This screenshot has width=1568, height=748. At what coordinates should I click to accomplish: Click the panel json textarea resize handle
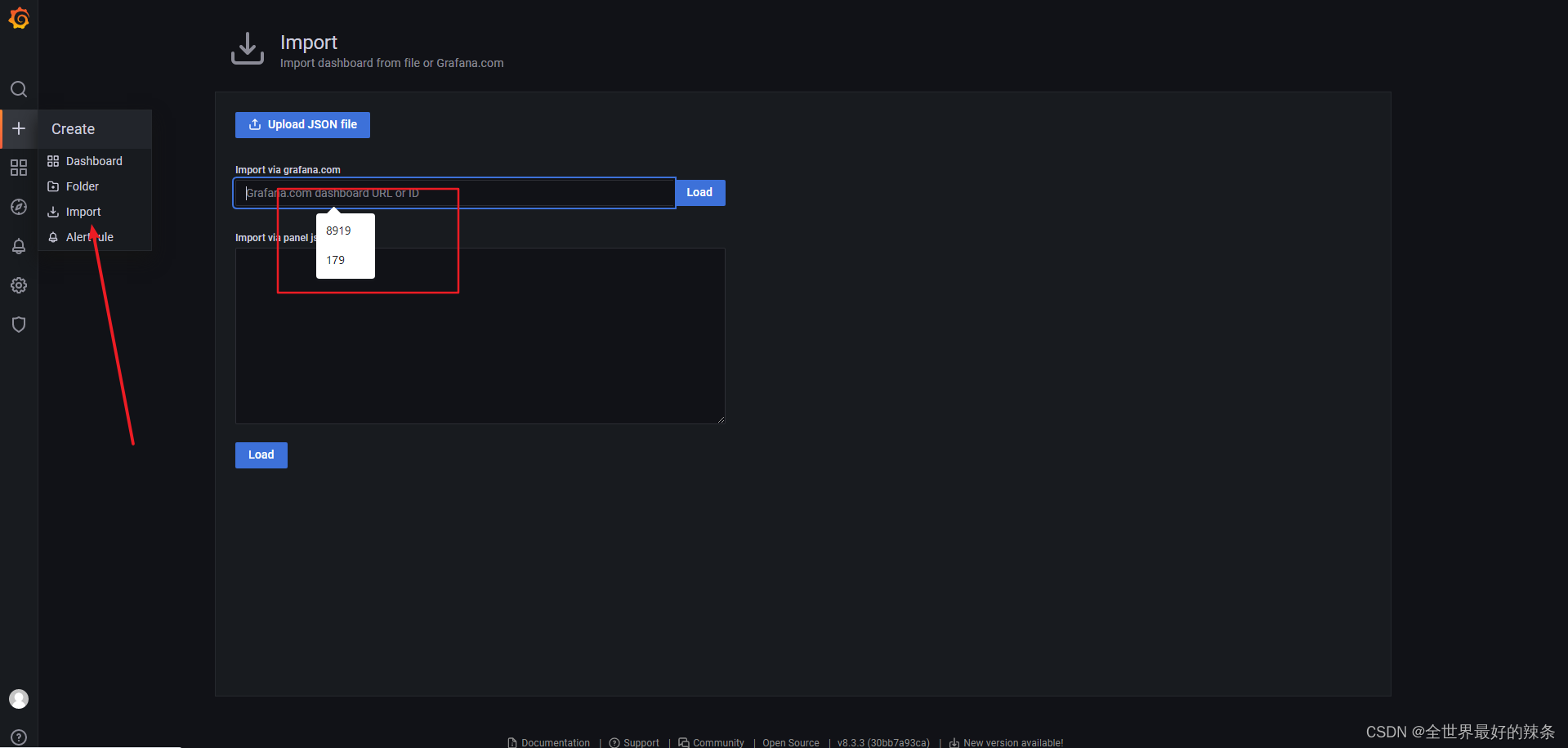(x=721, y=419)
